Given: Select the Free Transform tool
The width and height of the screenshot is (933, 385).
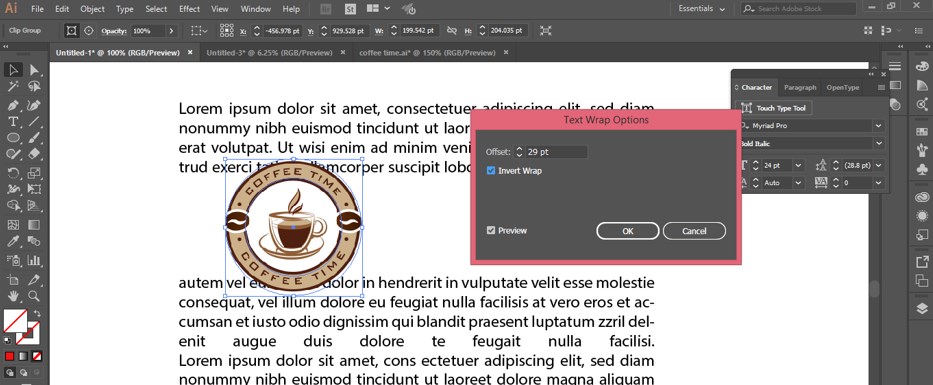Looking at the screenshot, I should coord(34,190).
